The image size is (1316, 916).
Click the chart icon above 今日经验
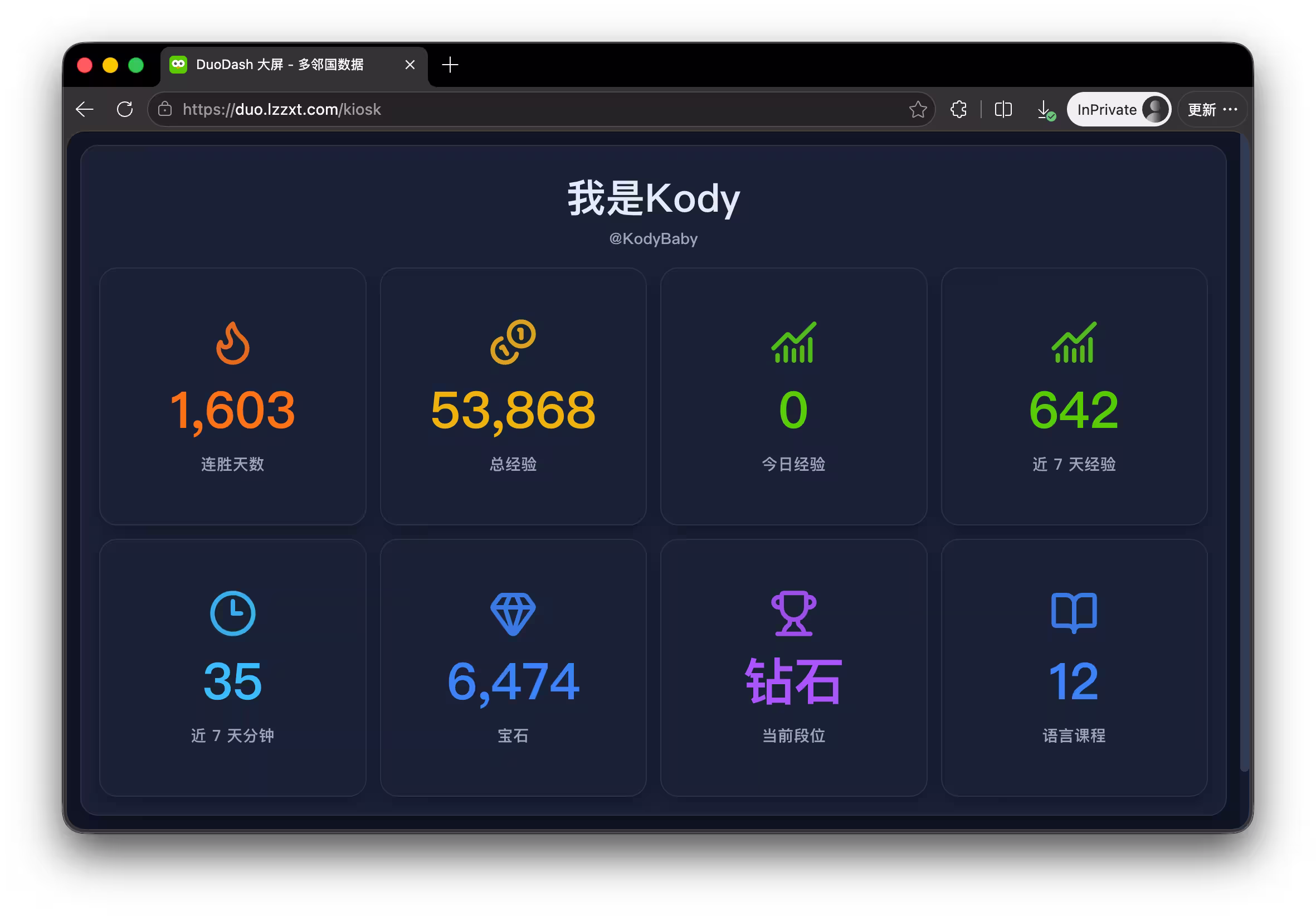pos(793,342)
